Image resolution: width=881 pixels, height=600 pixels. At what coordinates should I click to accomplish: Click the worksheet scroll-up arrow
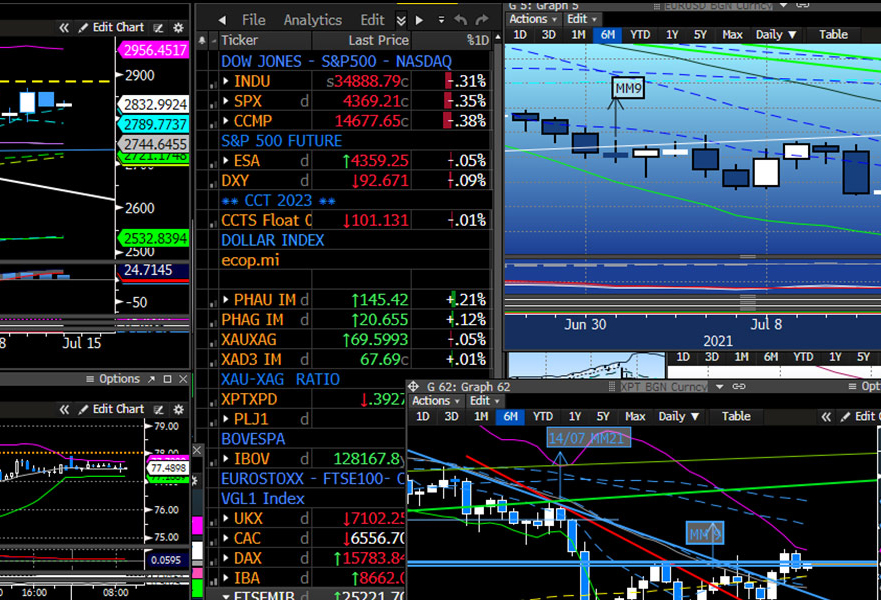[497, 38]
